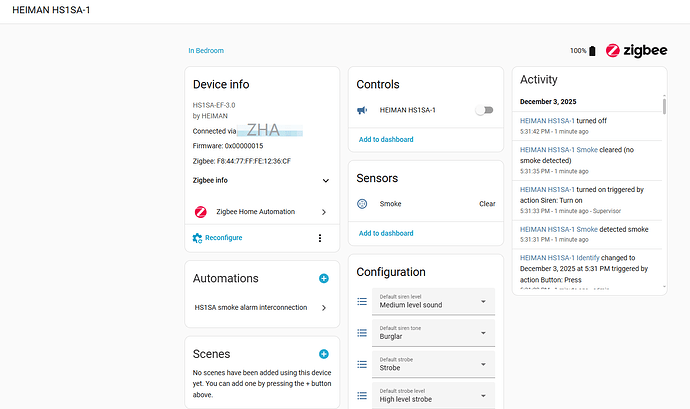Viewport: 690px width, 409px height.
Task: Click the Smoke sensor icon
Action: pos(362,203)
